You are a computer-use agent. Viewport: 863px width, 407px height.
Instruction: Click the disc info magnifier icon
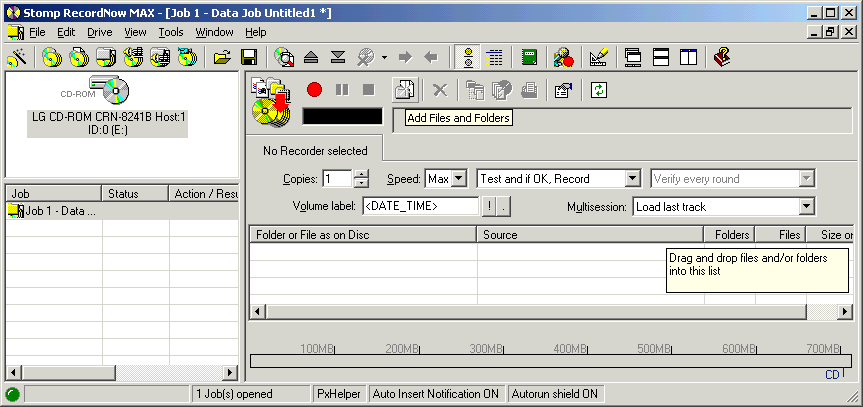click(284, 57)
